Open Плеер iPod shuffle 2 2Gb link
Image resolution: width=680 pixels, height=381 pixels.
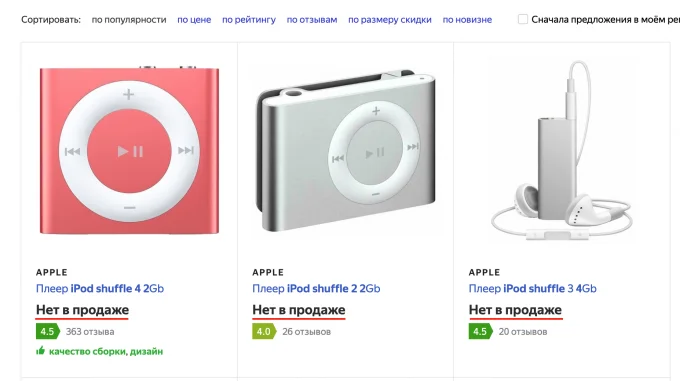point(316,289)
